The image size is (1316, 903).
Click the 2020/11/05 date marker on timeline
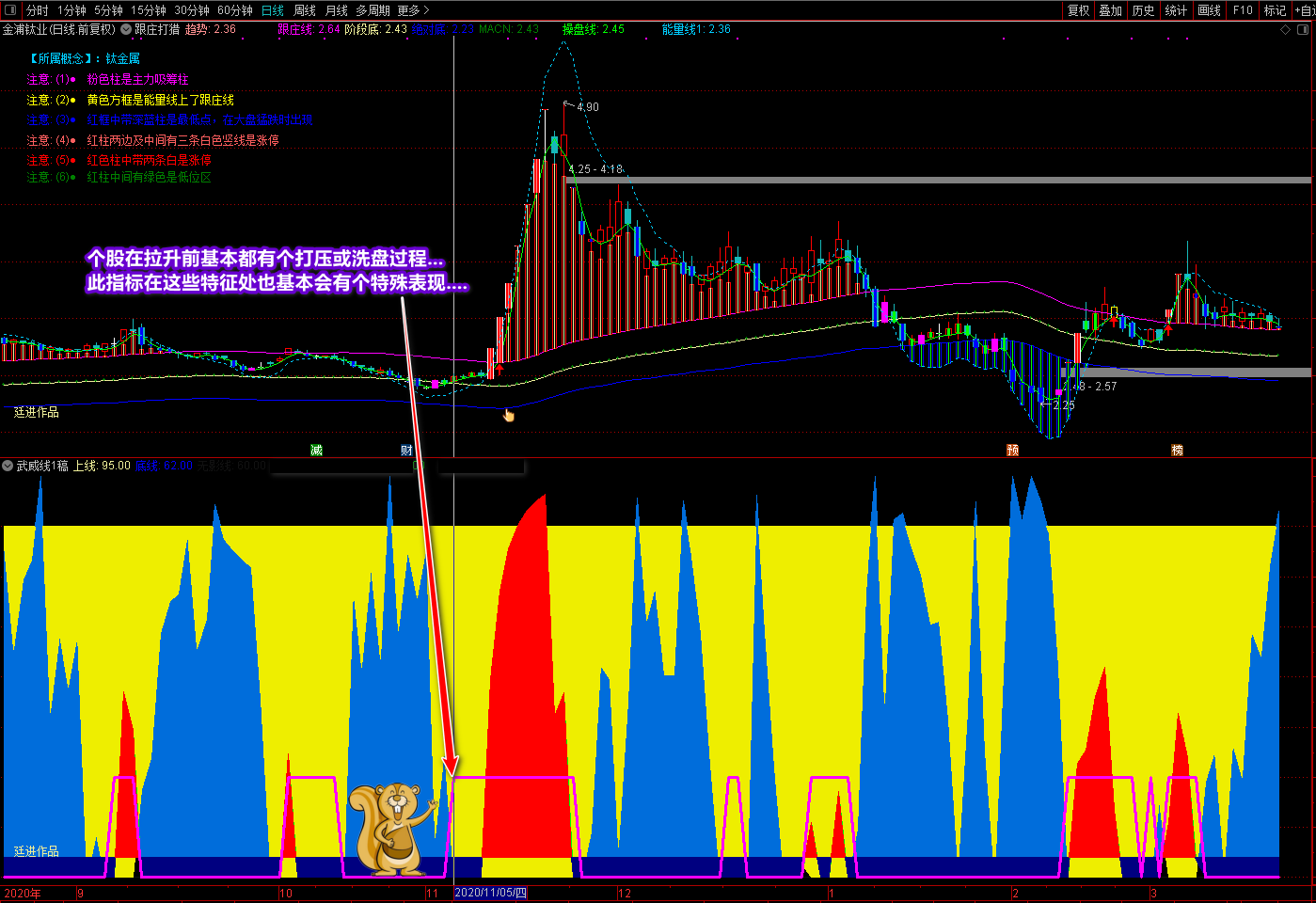click(490, 893)
